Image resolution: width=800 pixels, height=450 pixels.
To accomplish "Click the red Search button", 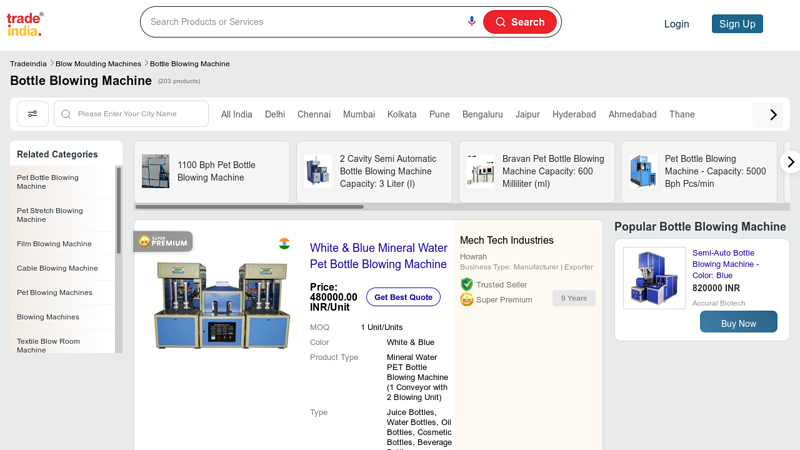I will [x=519, y=22].
